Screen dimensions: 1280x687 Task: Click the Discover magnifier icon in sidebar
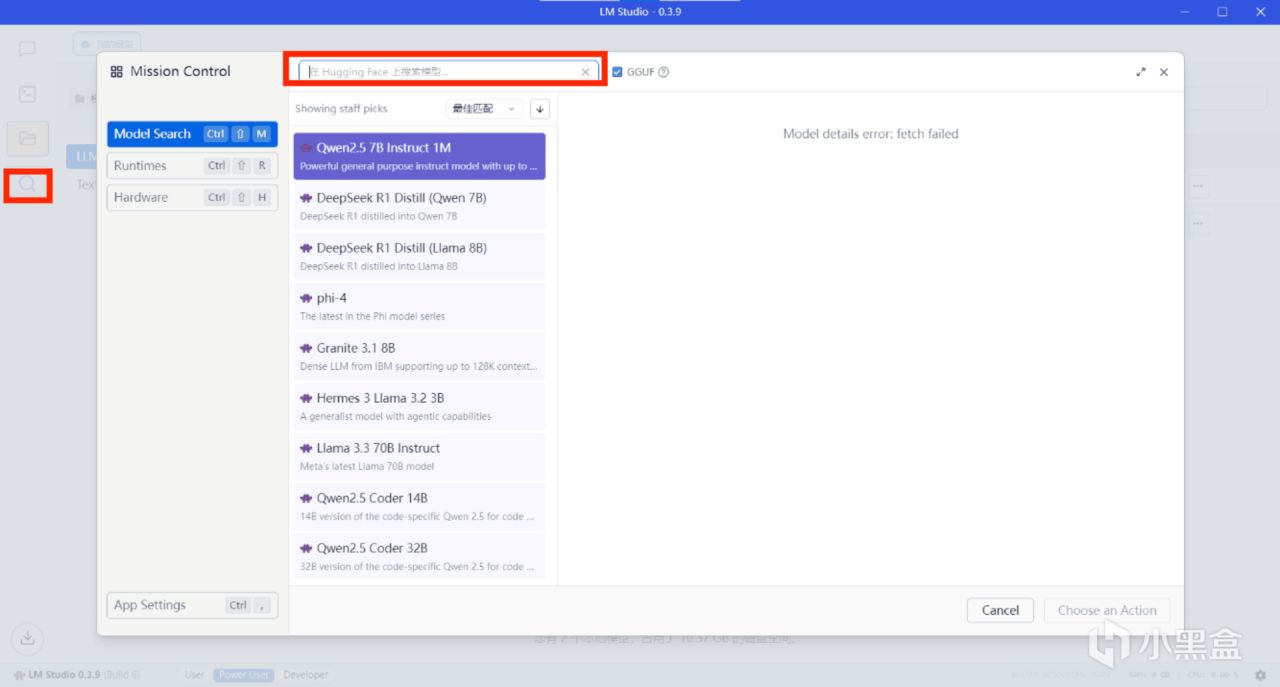coord(27,184)
